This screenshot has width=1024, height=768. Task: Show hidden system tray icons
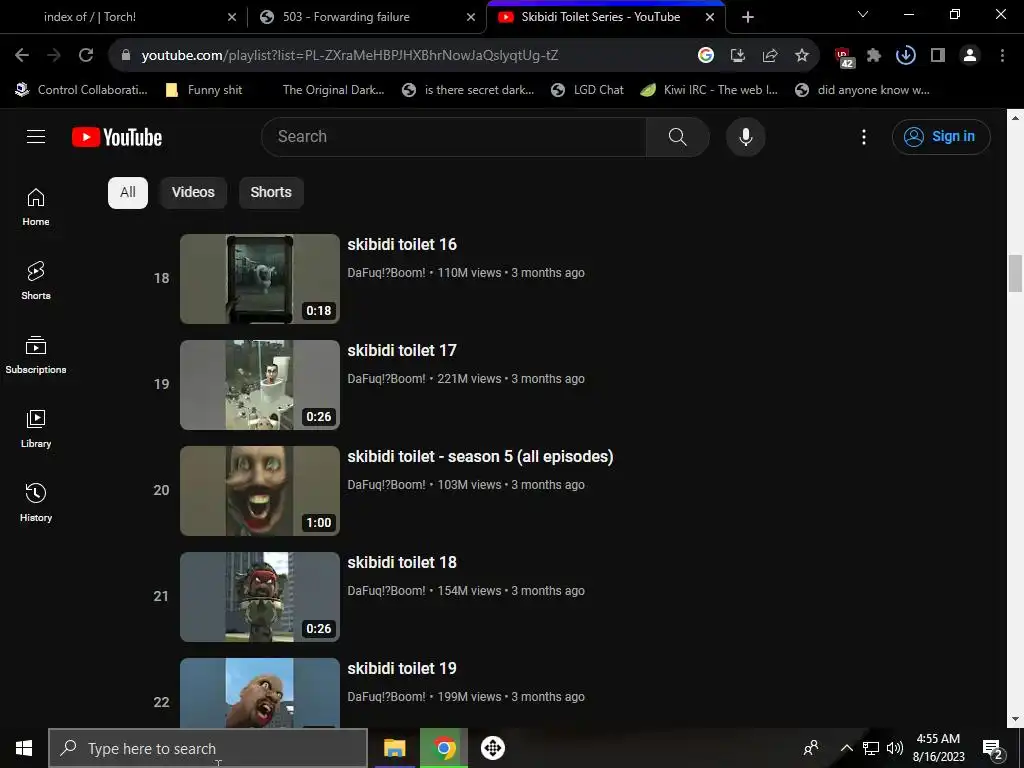(x=846, y=748)
